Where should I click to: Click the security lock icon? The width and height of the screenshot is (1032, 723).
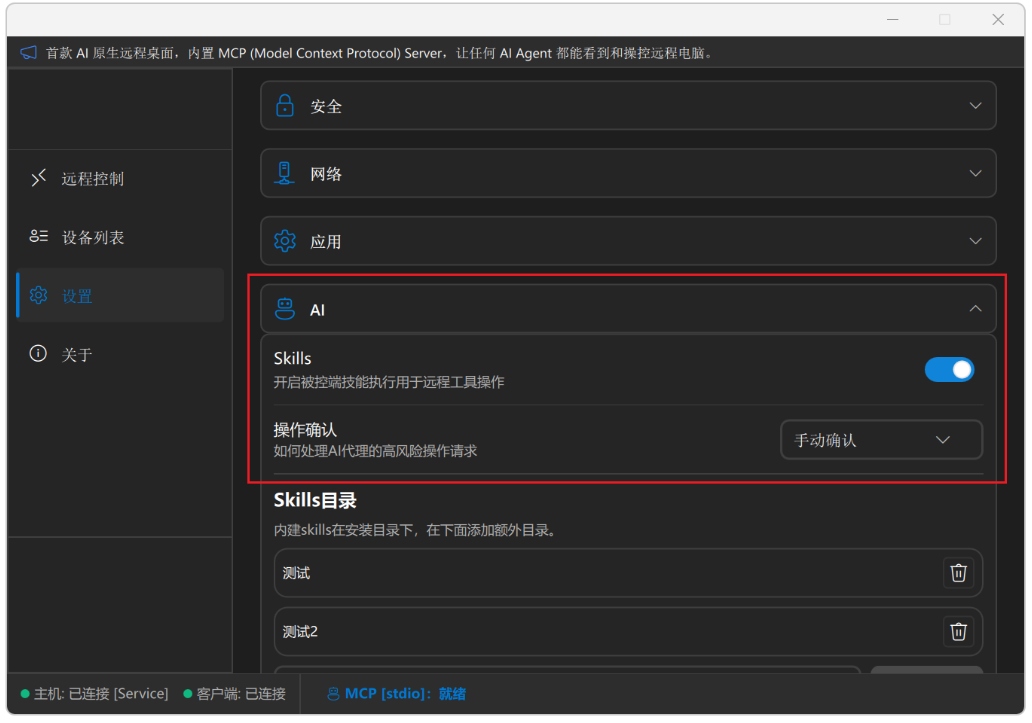point(284,106)
